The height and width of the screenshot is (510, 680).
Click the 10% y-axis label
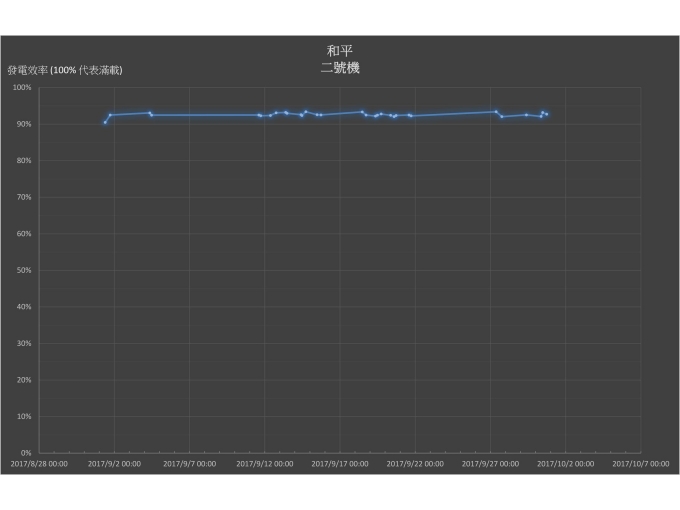click(24, 416)
